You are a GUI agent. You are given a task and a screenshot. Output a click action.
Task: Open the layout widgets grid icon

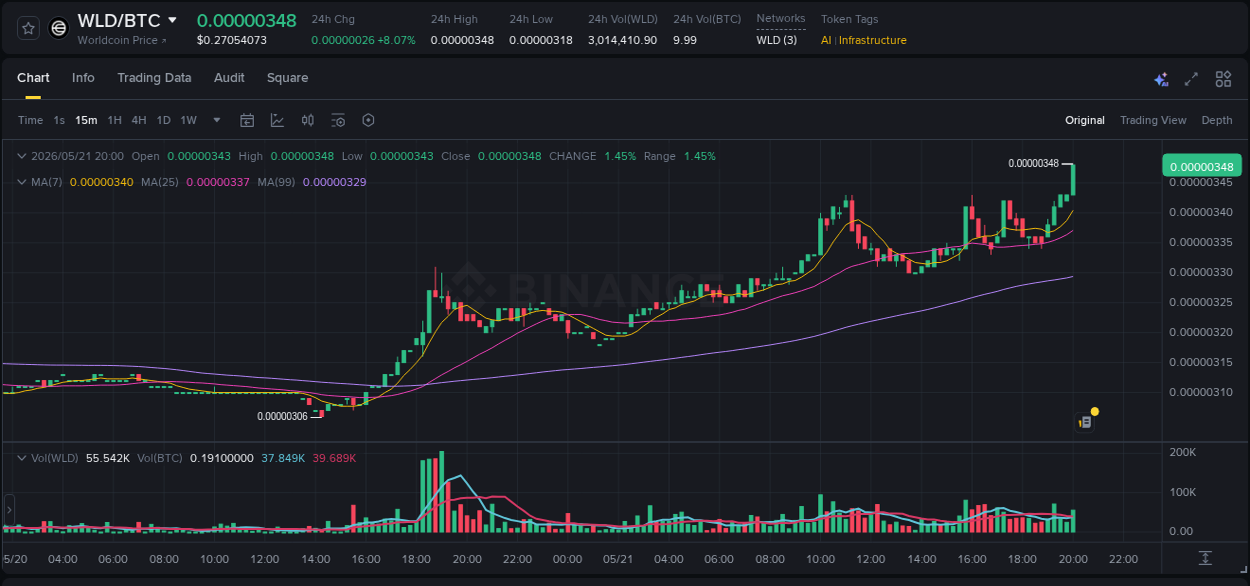(1223, 79)
